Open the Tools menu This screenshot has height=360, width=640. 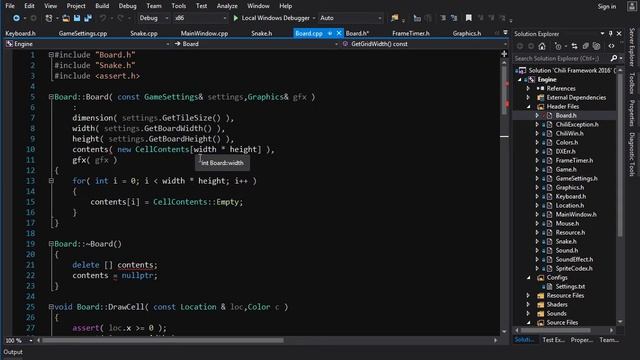[178, 6]
